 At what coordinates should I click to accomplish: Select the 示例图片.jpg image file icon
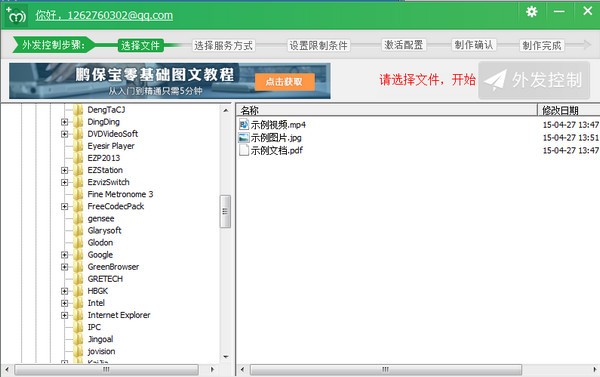coord(243,137)
